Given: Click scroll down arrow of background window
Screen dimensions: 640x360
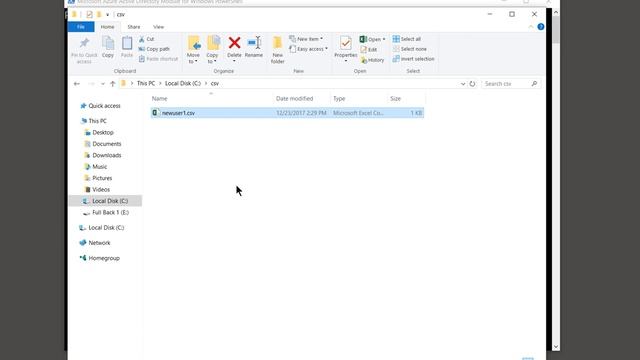Looking at the screenshot, I should (x=556, y=347).
